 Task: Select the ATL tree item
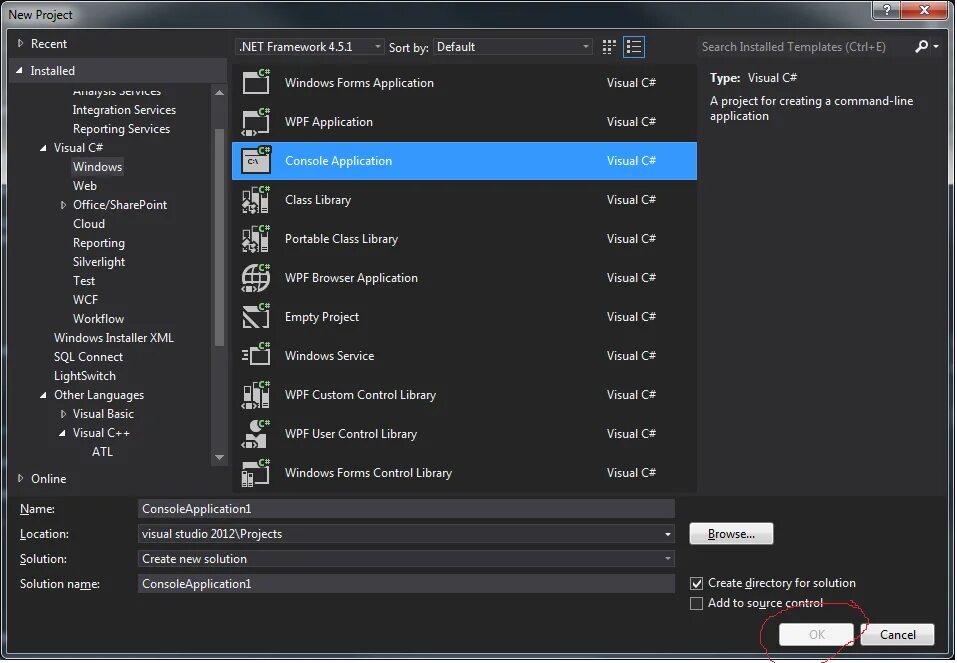click(x=103, y=452)
